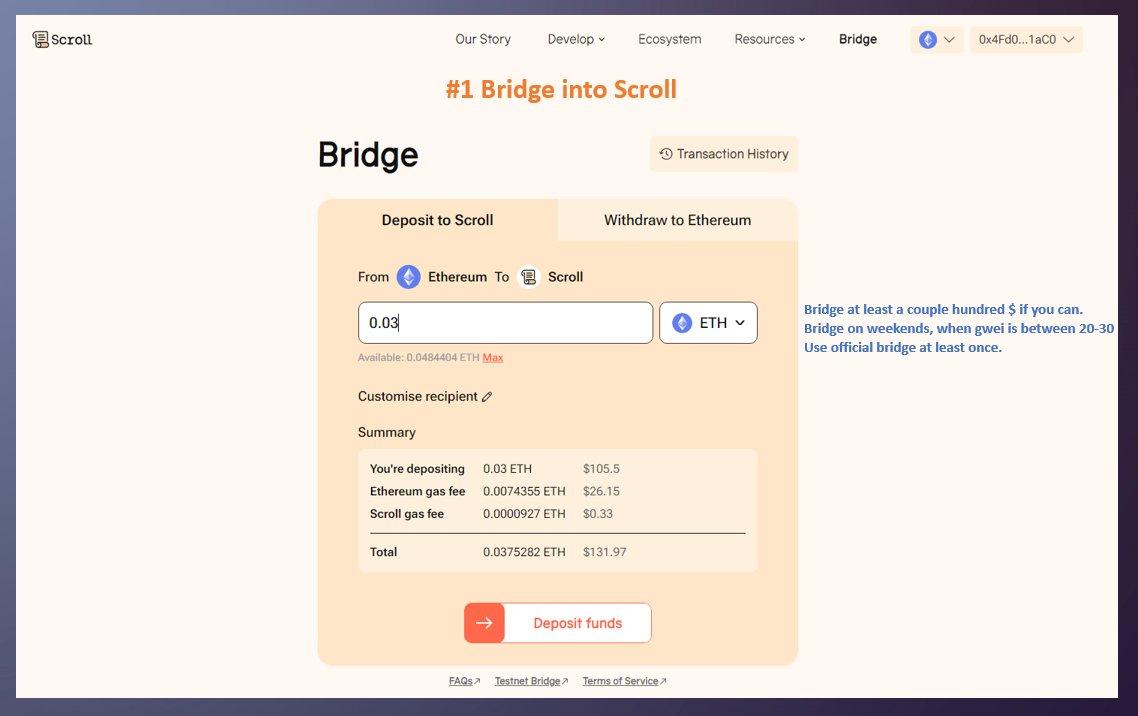Open the ETH token dropdown chevron

tap(740, 323)
